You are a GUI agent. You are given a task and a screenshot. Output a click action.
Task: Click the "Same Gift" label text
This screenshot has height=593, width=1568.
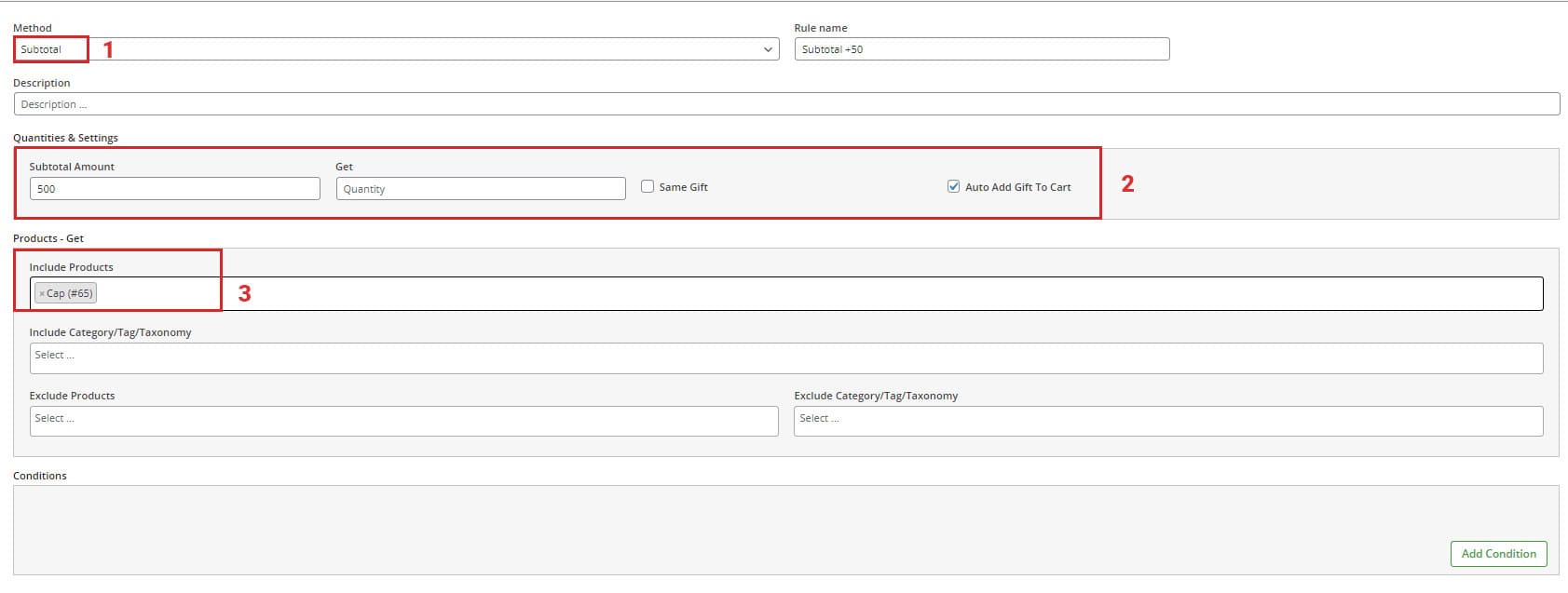tap(683, 187)
